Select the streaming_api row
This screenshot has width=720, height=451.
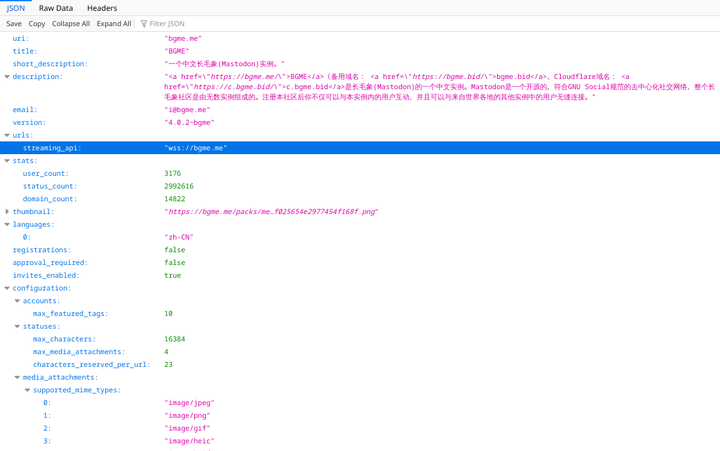tap(52, 148)
